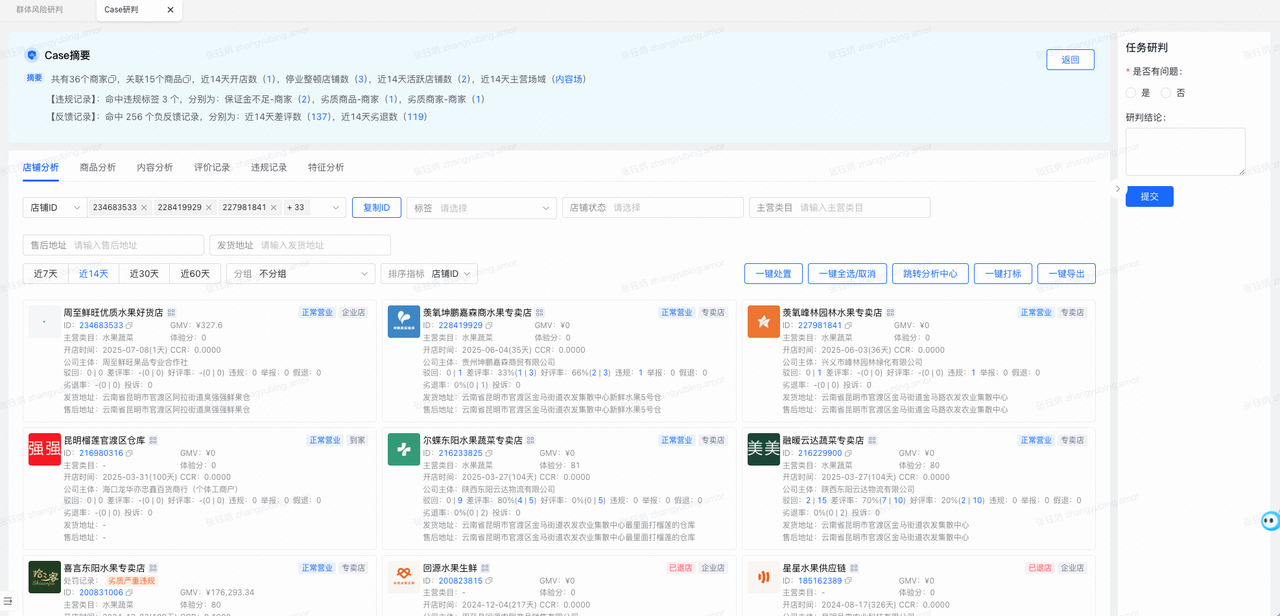Click the 复制ID button
Image resolution: width=1280 pixels, height=616 pixels.
(376, 207)
